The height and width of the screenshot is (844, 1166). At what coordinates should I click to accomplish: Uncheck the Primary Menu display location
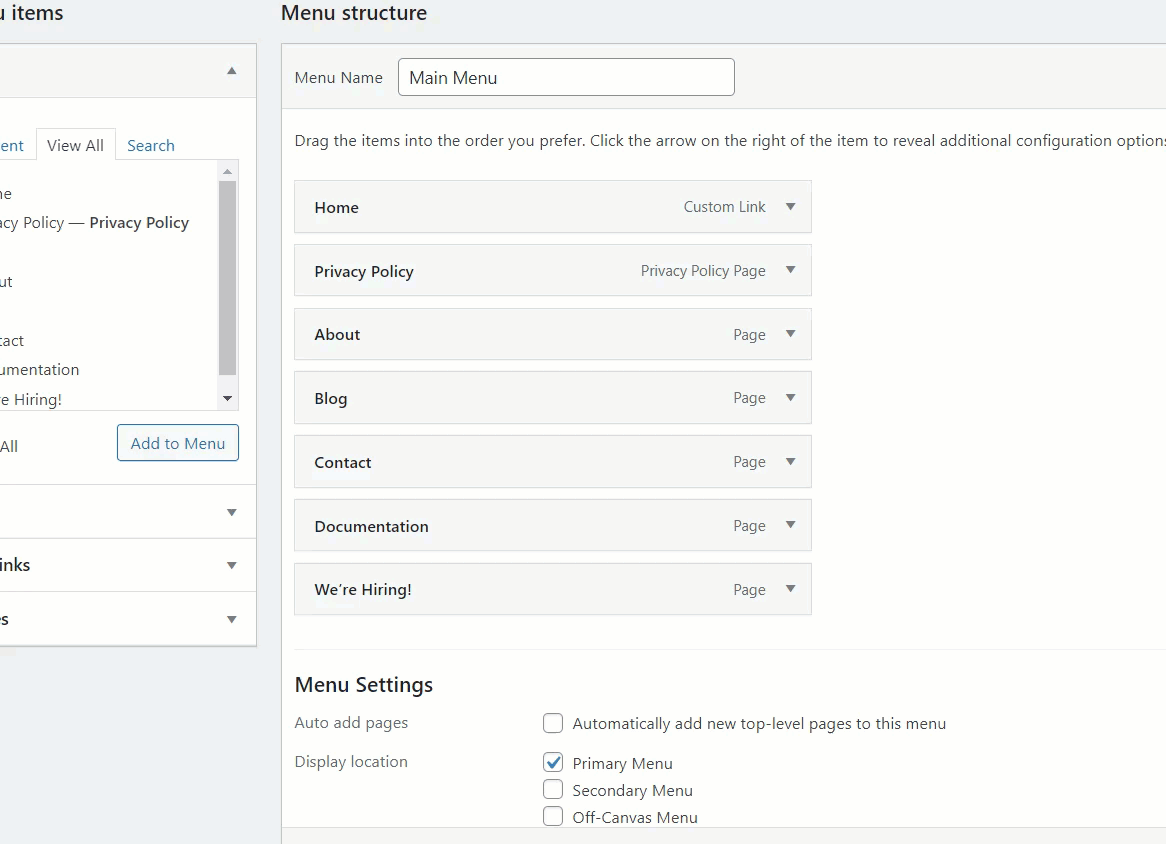(553, 762)
